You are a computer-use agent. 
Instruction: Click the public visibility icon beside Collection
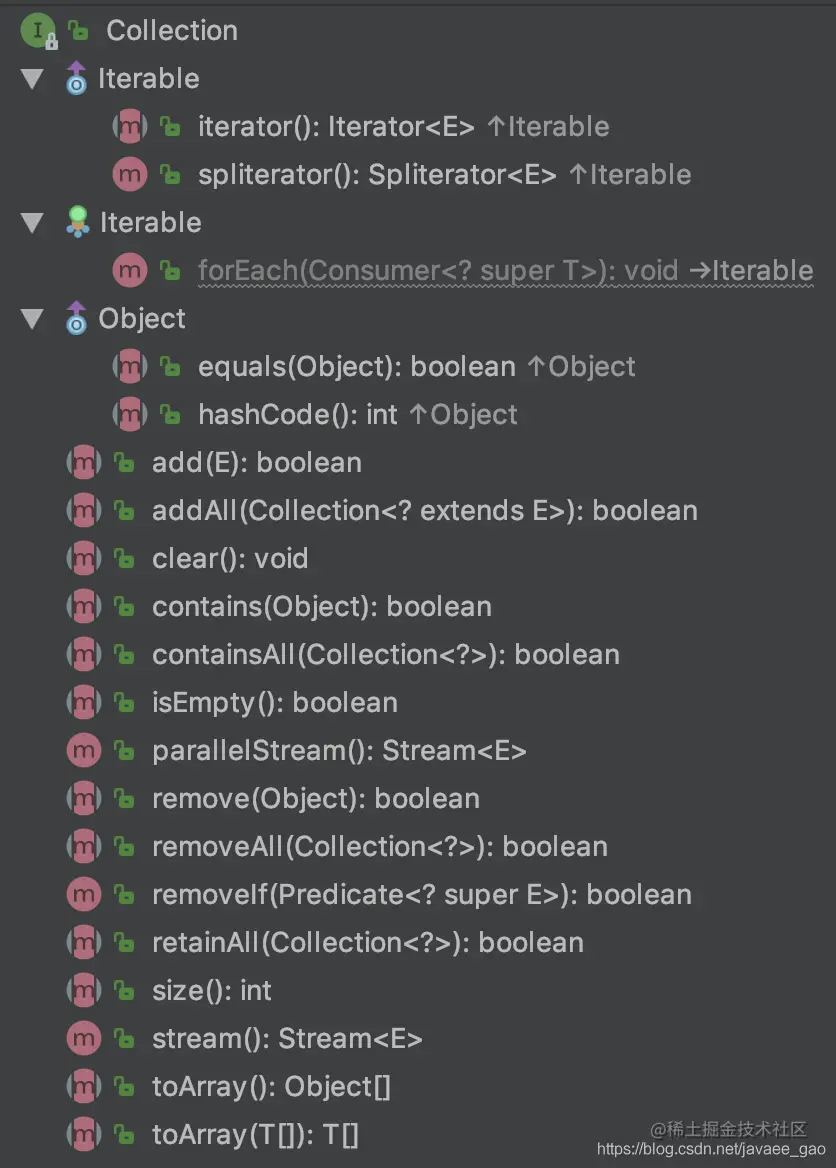(x=78, y=31)
